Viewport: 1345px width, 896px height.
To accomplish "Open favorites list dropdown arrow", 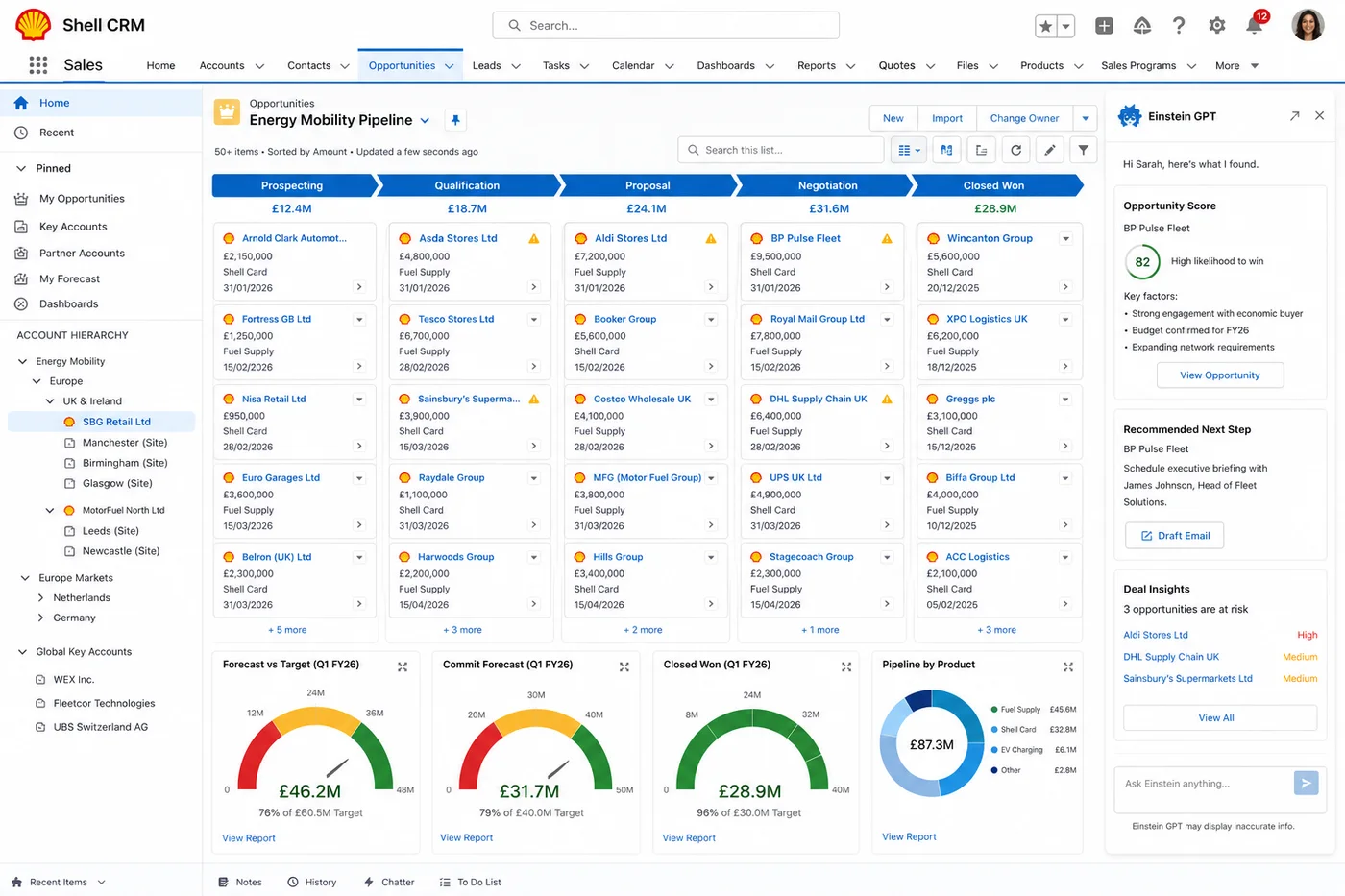I will click(x=1065, y=27).
